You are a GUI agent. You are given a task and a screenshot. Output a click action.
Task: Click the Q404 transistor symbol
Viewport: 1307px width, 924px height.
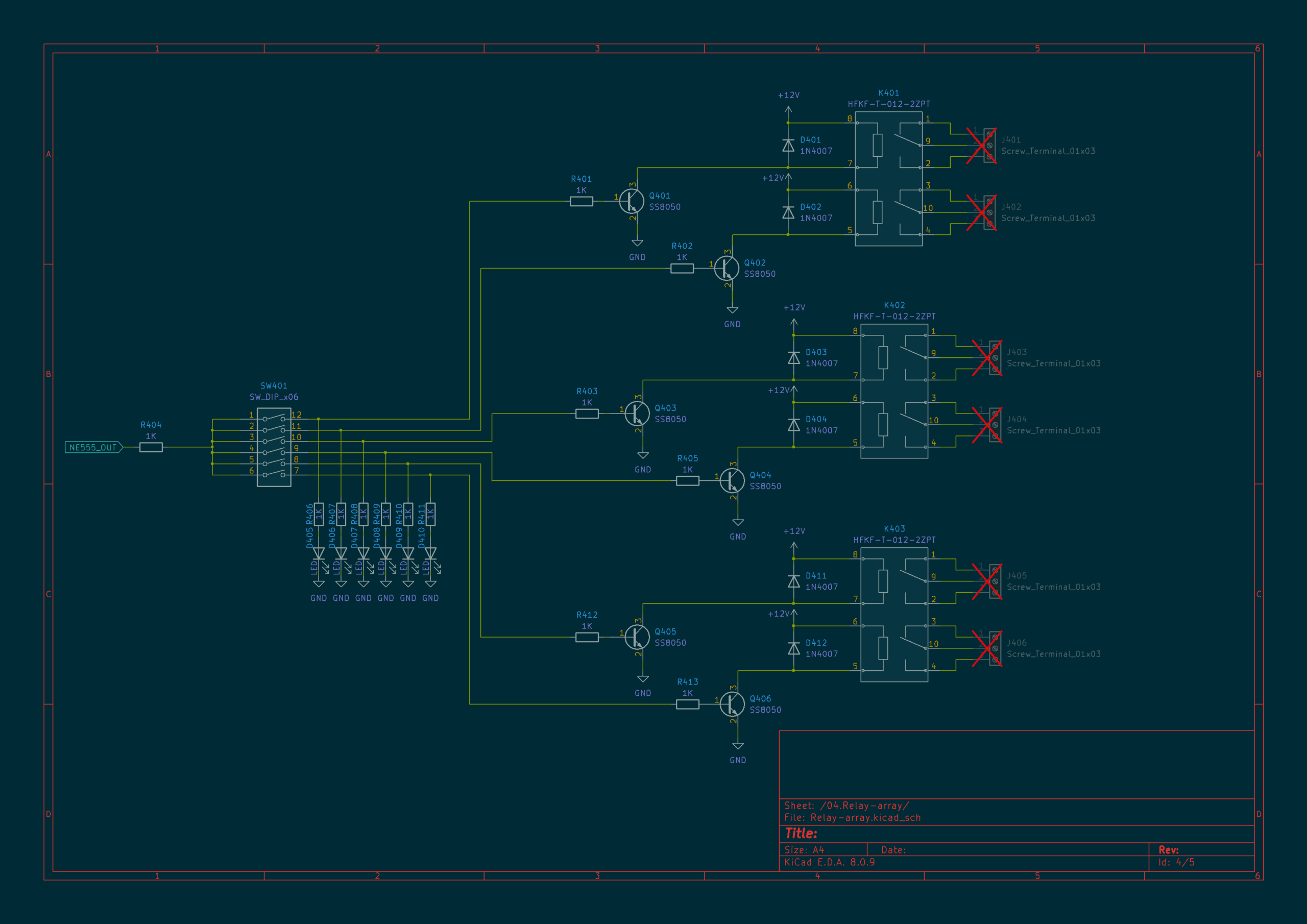[x=732, y=480]
